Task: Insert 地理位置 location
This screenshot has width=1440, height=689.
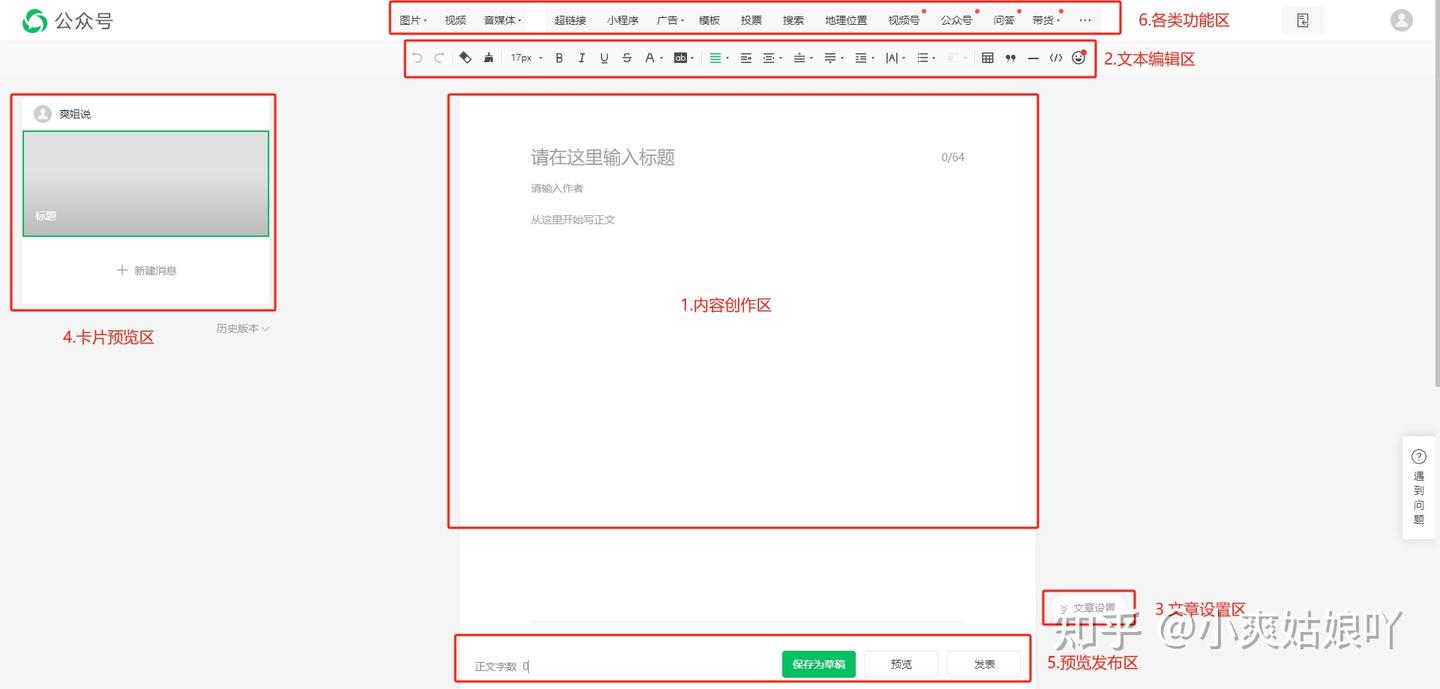Action: tap(846, 20)
